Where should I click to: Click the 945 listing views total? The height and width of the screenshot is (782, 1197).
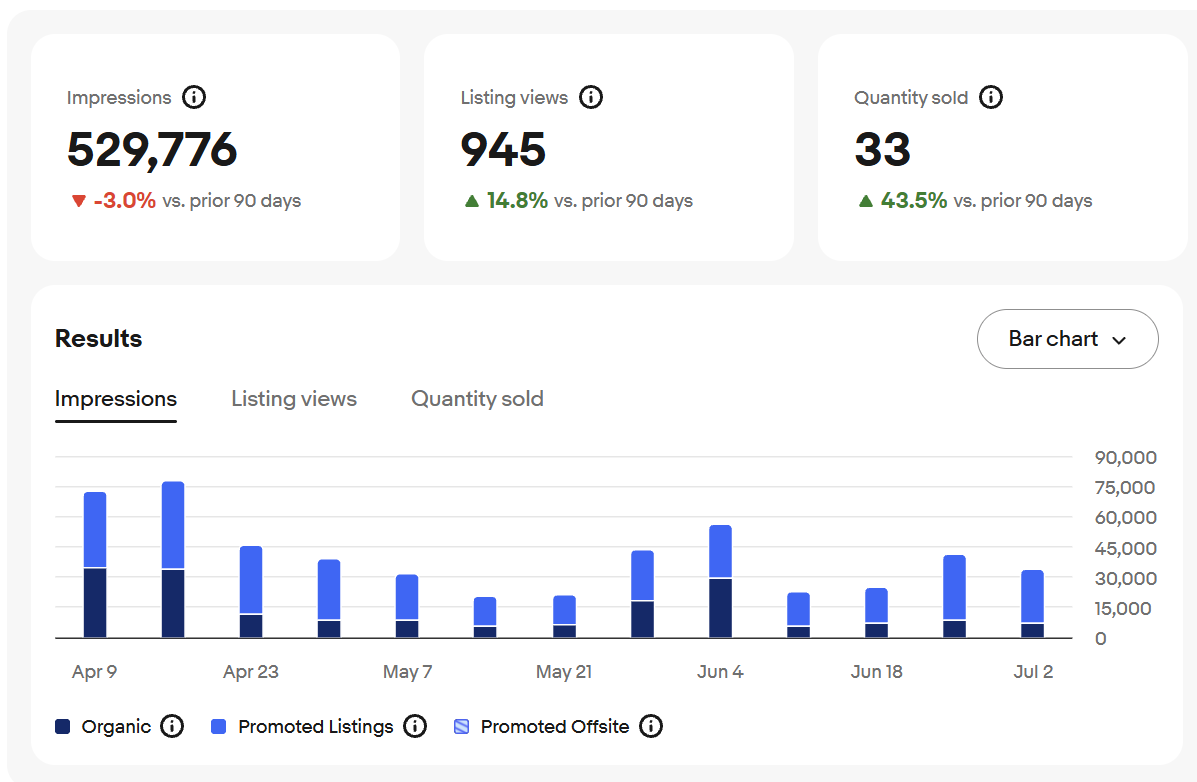[503, 150]
